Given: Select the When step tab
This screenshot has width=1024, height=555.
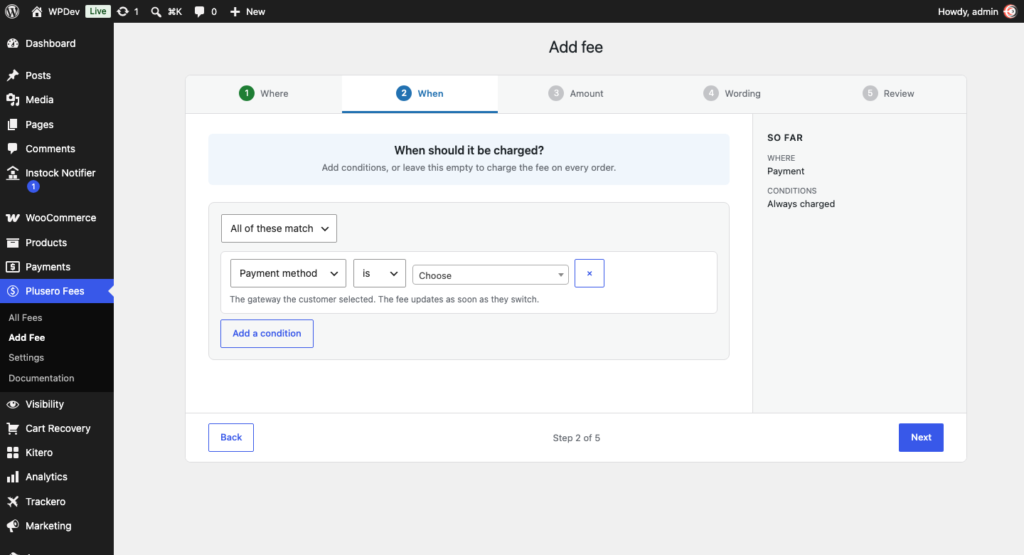Looking at the screenshot, I should click(x=420, y=94).
